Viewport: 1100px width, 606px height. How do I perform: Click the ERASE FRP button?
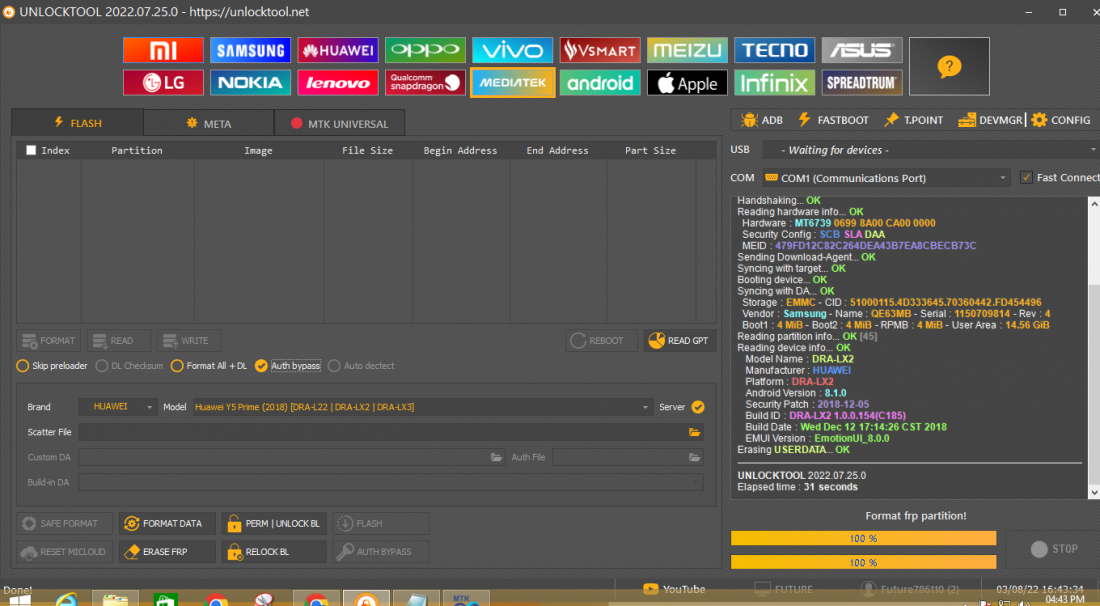tap(167, 551)
